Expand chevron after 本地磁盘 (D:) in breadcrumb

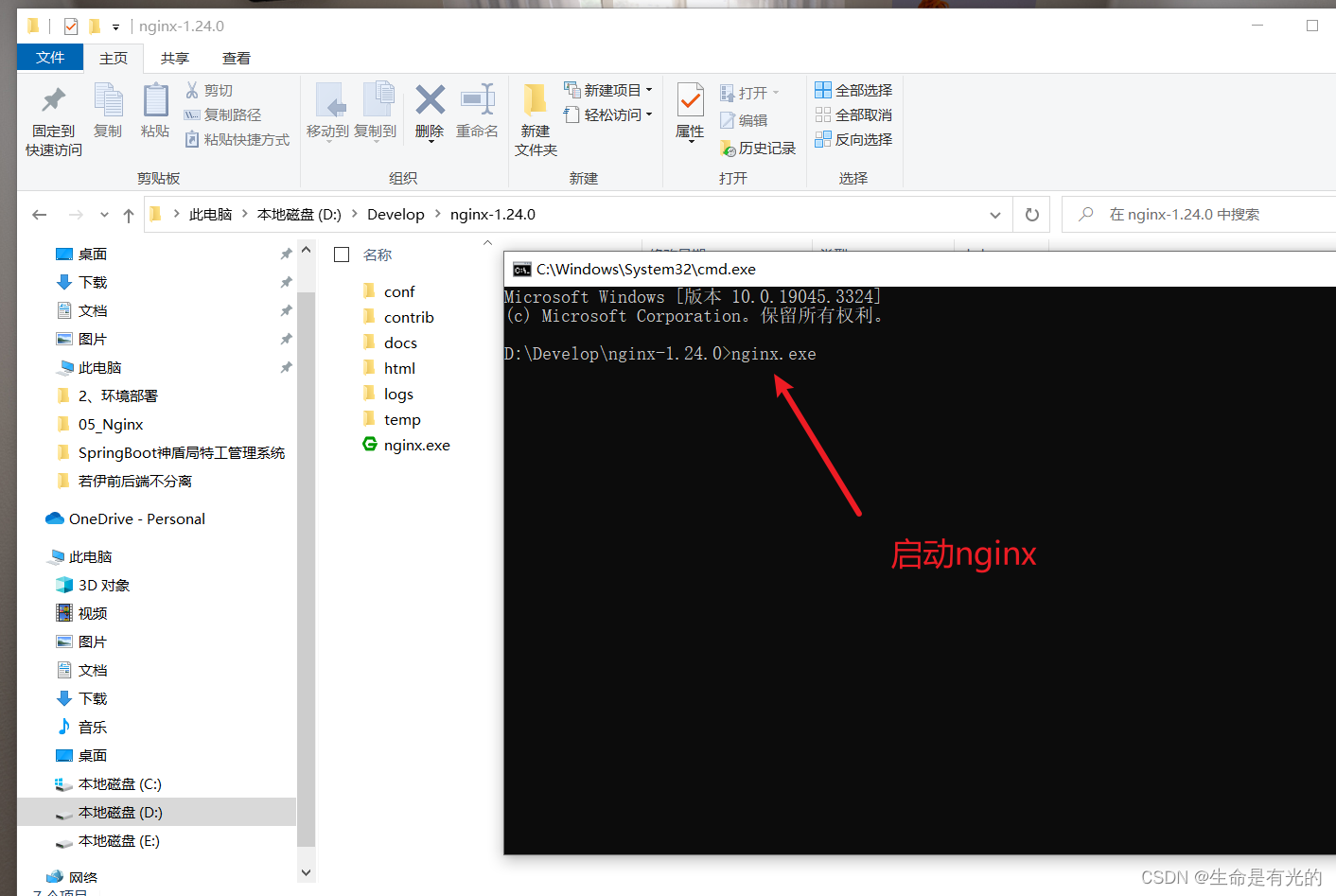click(x=355, y=214)
